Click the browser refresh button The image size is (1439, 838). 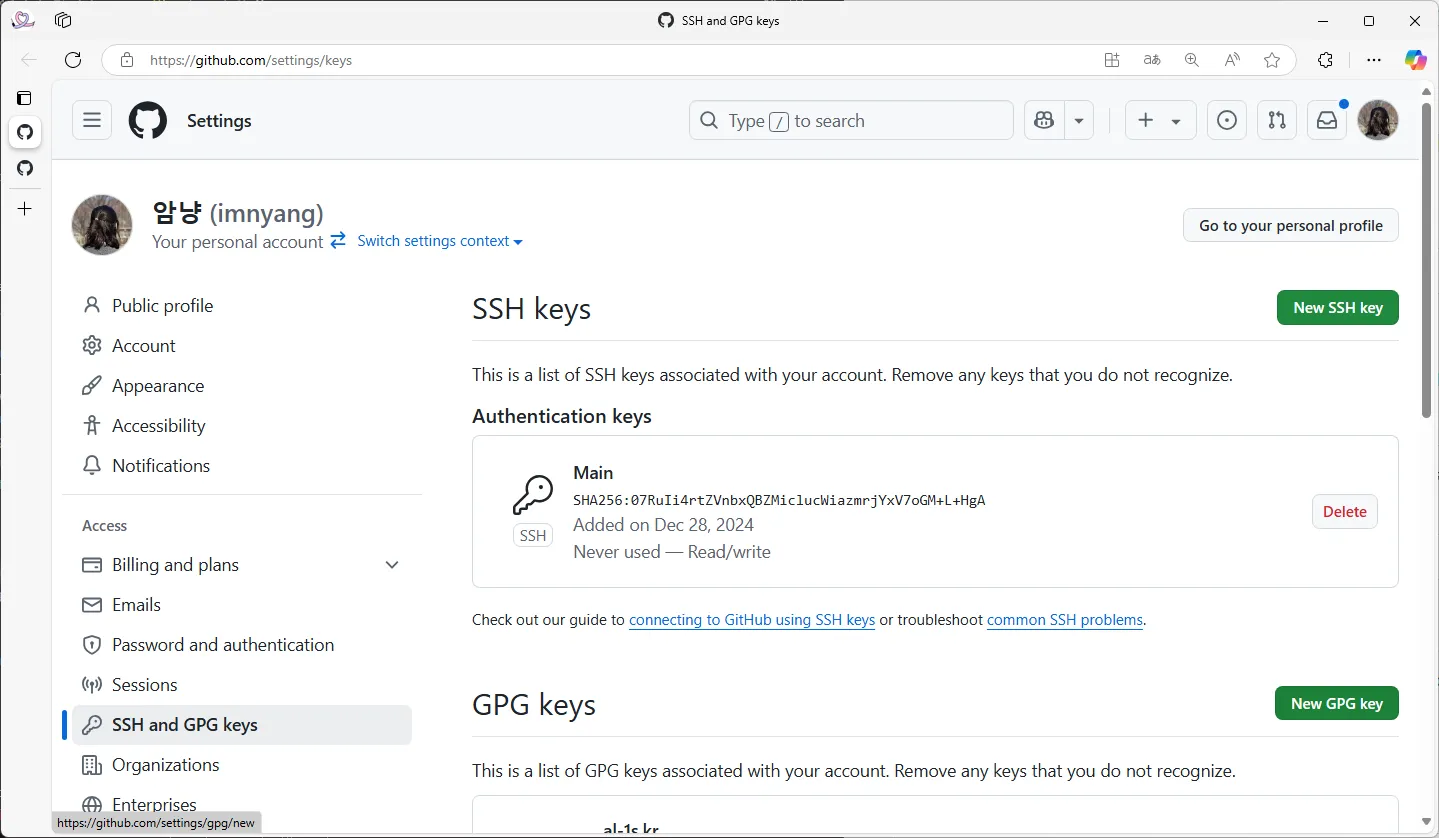point(73,60)
